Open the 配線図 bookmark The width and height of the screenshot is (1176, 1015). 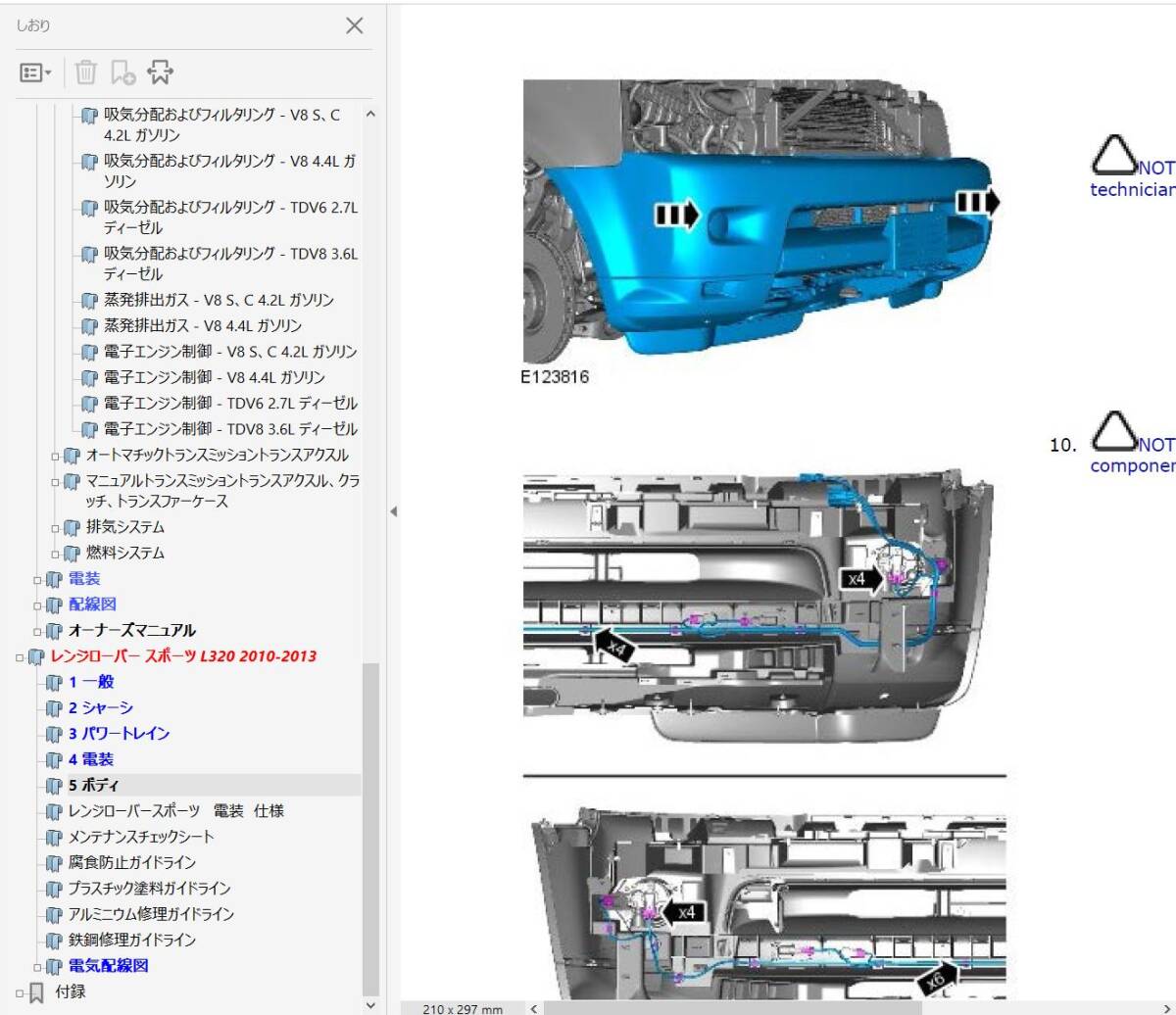click(92, 604)
